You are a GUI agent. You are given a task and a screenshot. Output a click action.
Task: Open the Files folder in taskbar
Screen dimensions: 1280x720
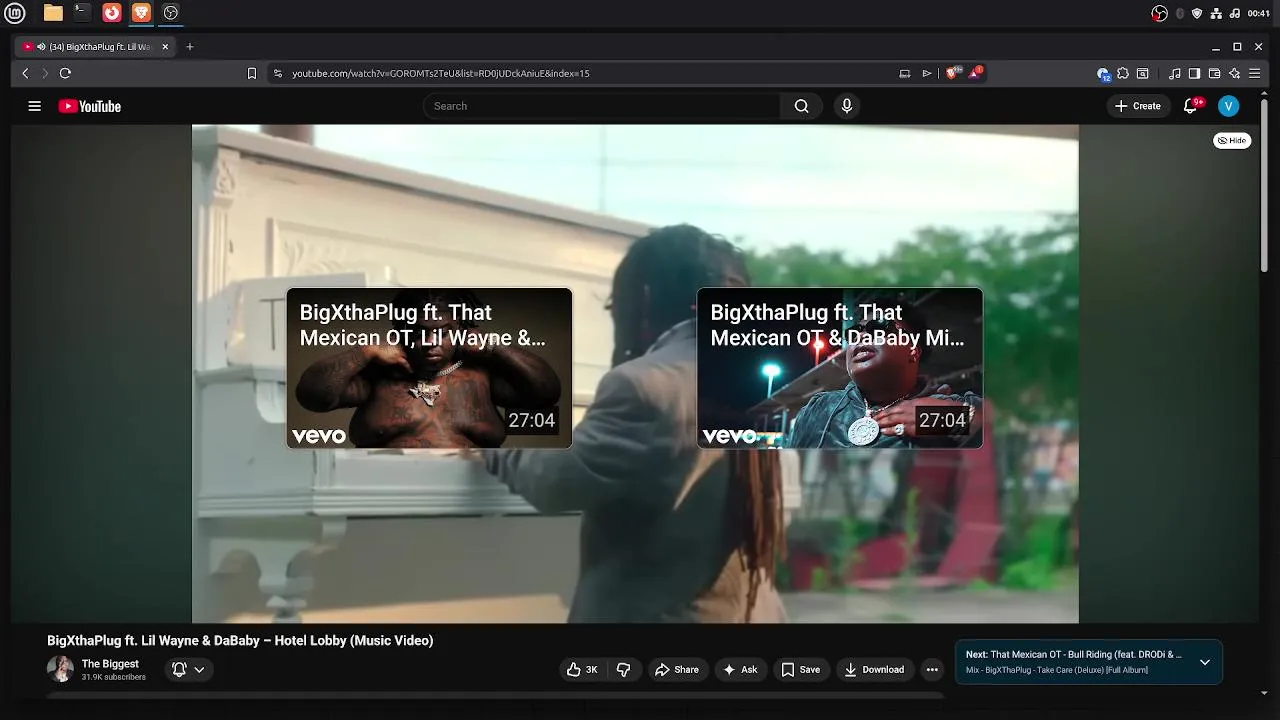[53, 13]
